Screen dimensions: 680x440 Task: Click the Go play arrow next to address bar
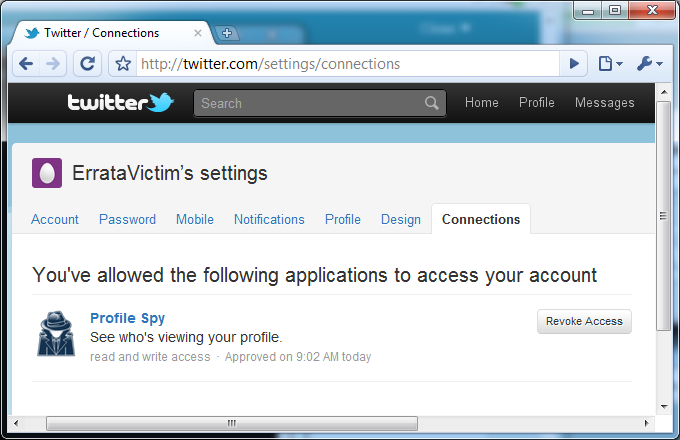click(x=574, y=64)
